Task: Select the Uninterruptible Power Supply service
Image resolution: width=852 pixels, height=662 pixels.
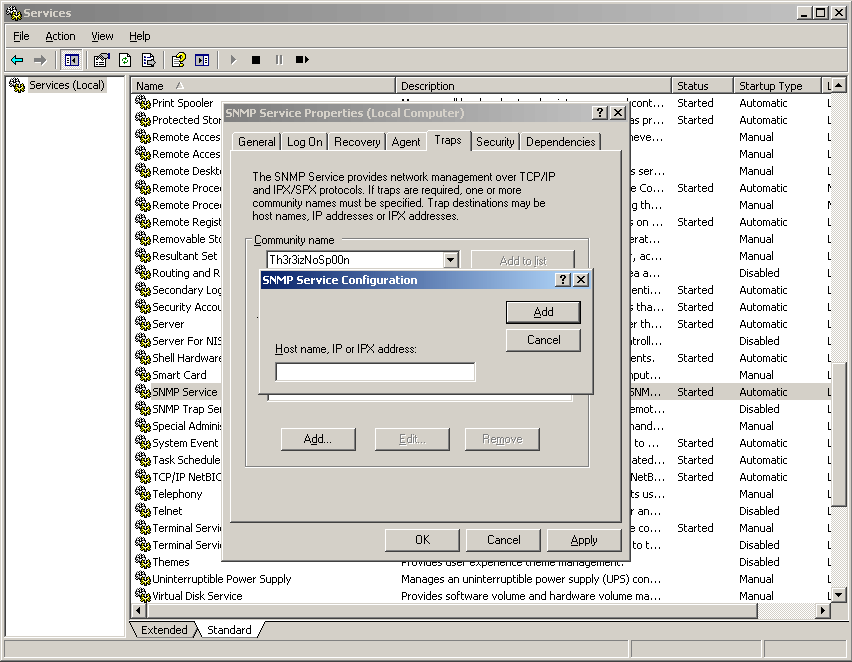Action: (221, 579)
